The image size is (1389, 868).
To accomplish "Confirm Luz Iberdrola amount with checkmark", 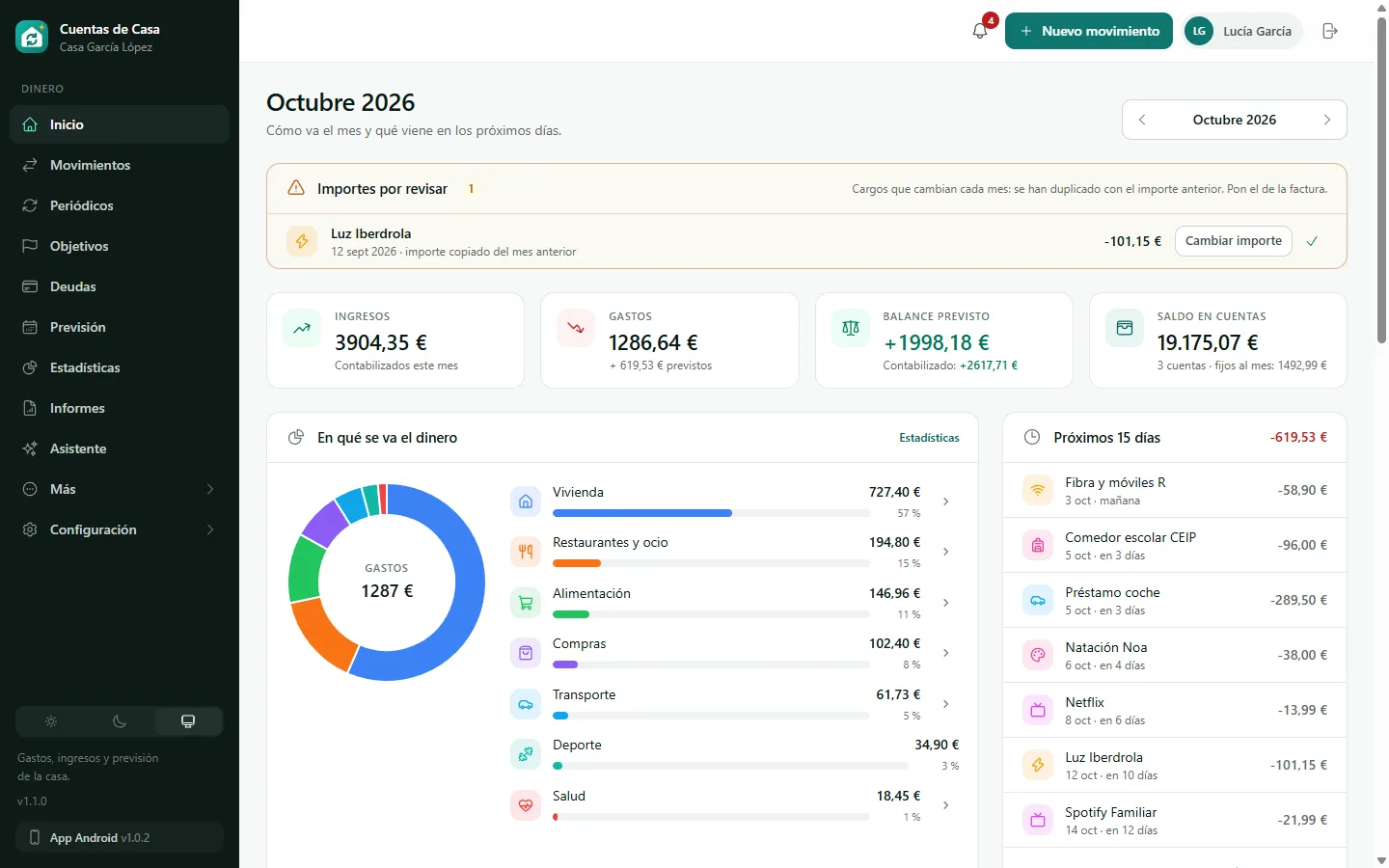I will [1312, 241].
